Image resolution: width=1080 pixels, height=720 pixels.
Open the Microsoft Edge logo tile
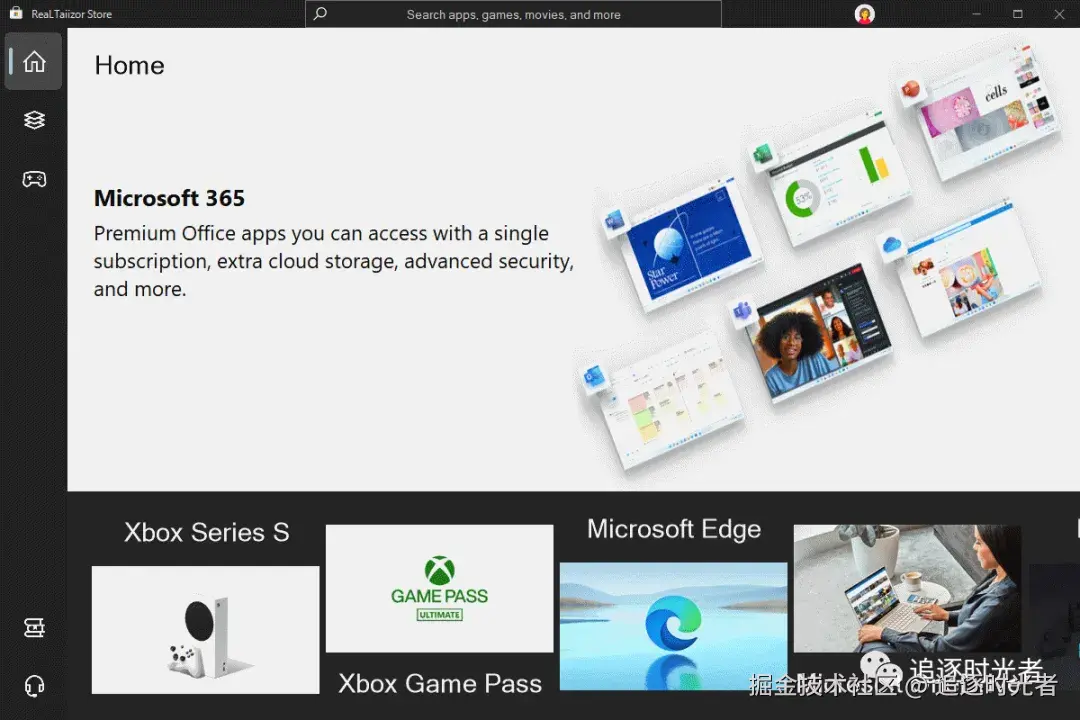click(x=673, y=626)
